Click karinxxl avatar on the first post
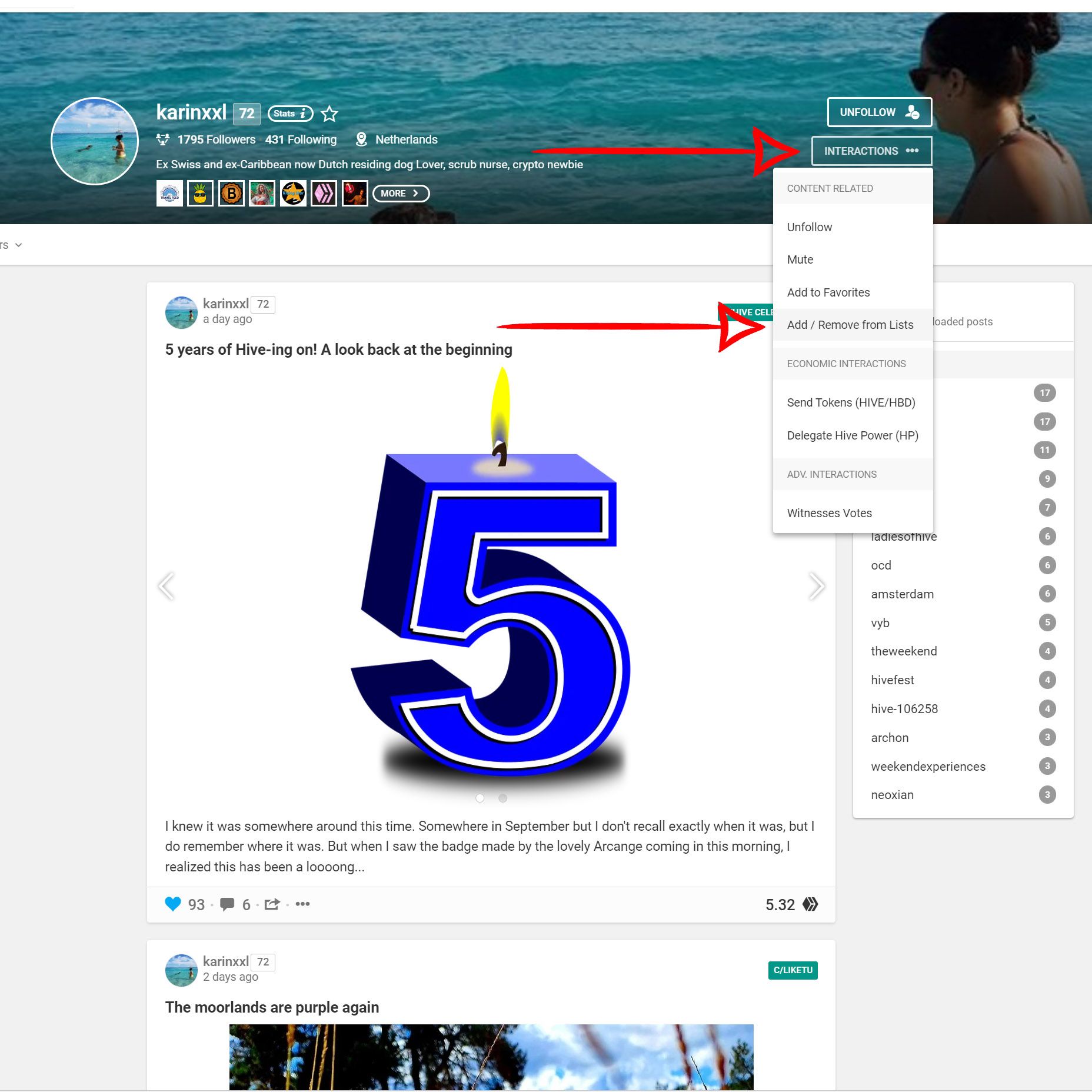The height and width of the screenshot is (1092, 1092). click(181, 312)
